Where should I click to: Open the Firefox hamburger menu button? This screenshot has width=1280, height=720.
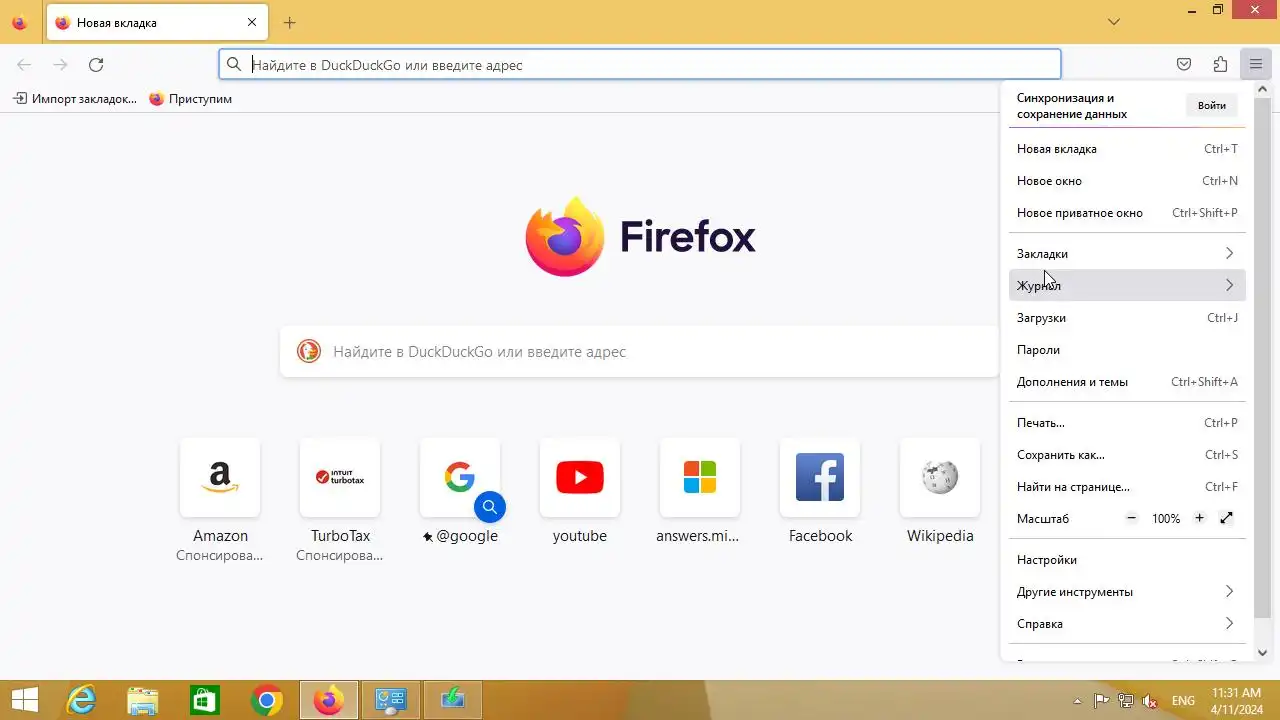(1256, 65)
